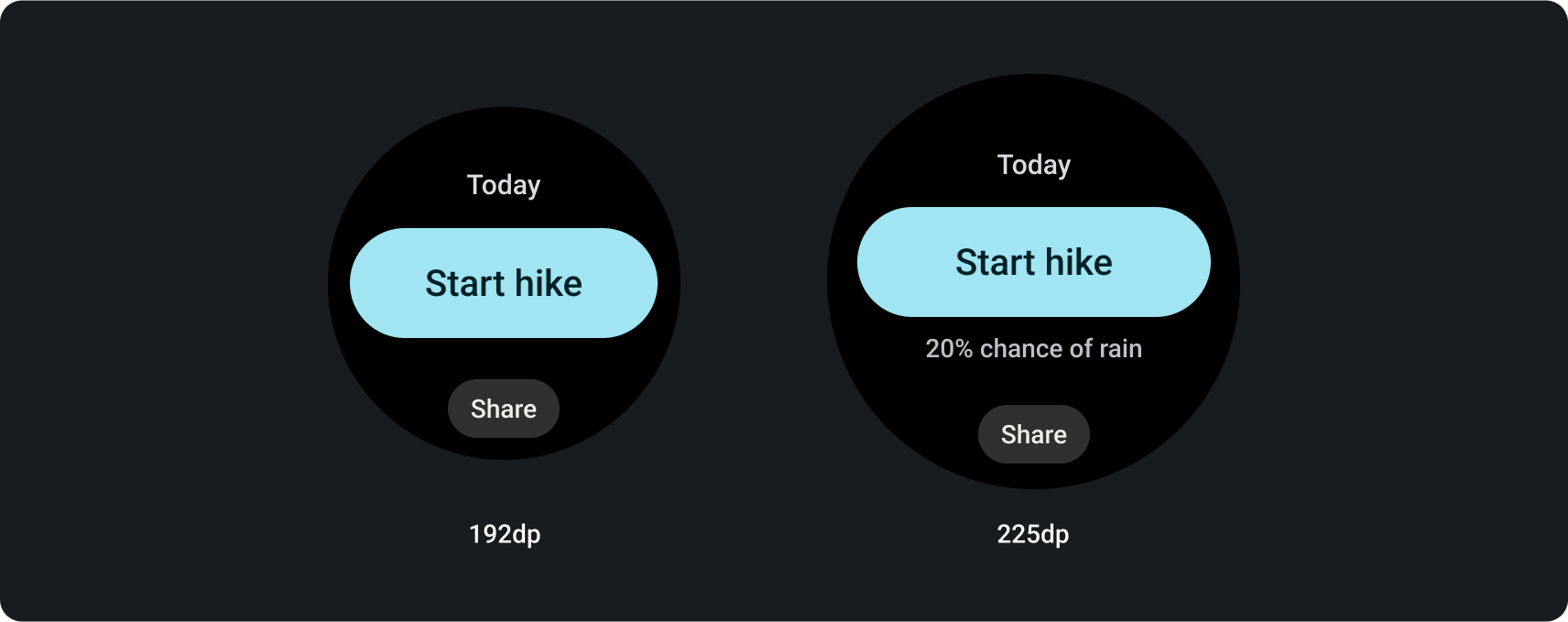Click the light blue pill on the left watch

click(504, 283)
